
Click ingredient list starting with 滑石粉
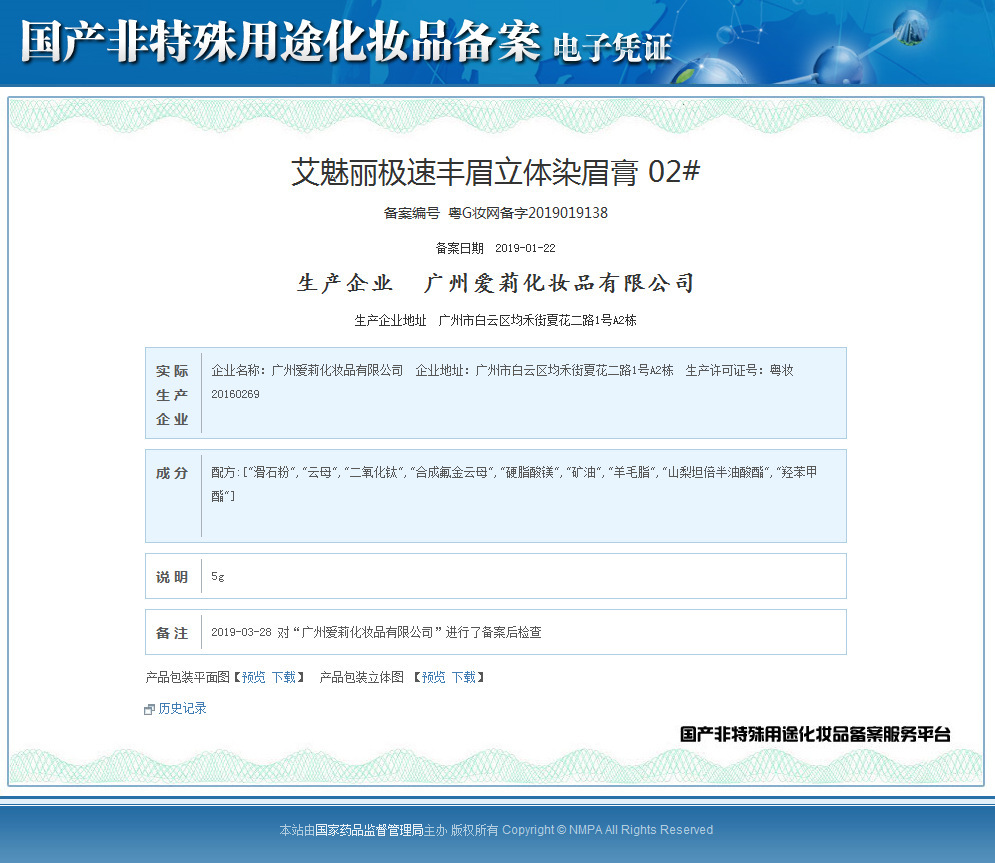[x=514, y=484]
